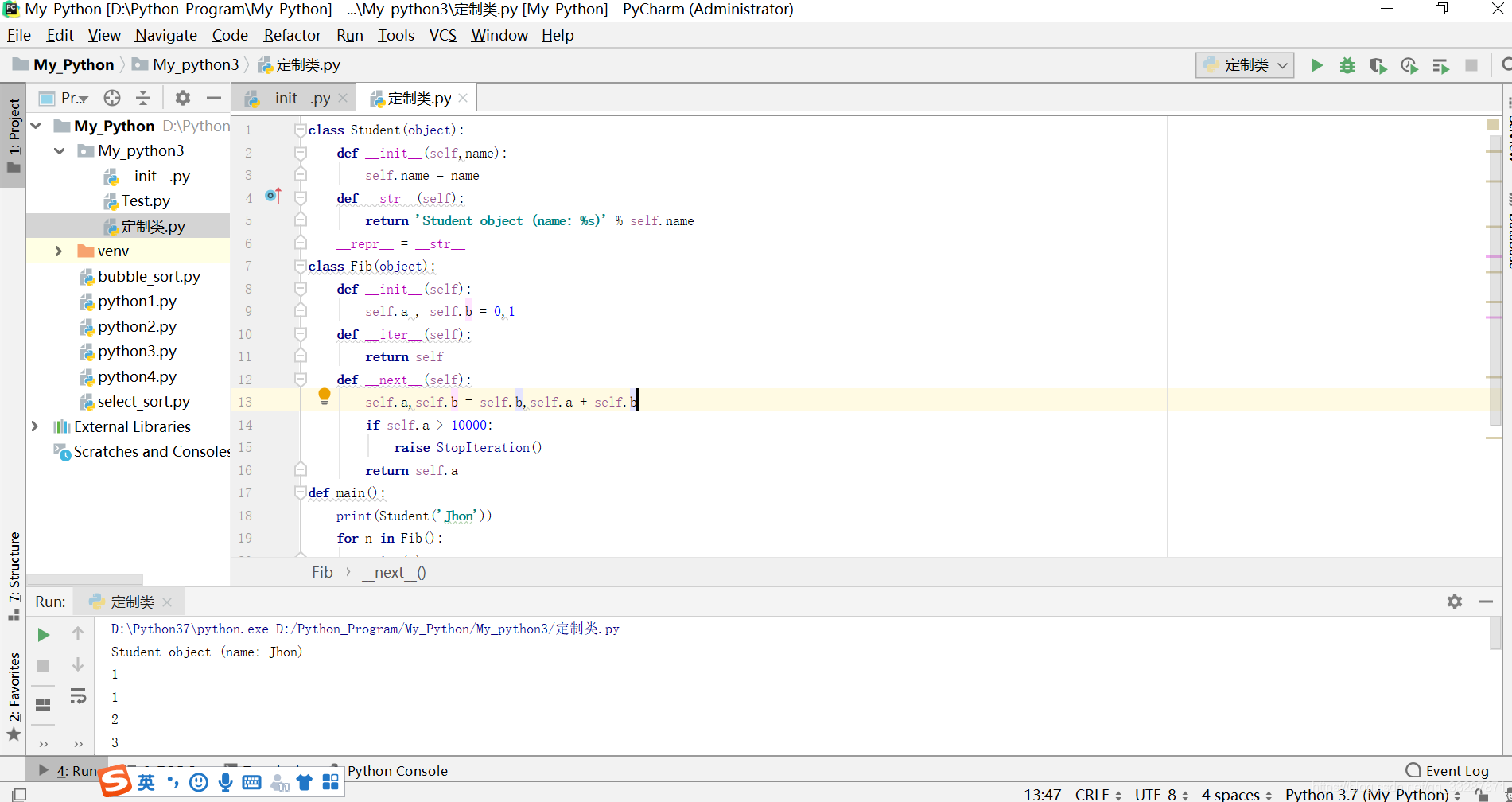Toggle the 7: Structure side tab
This screenshot has height=802, width=1512.
tap(14, 576)
